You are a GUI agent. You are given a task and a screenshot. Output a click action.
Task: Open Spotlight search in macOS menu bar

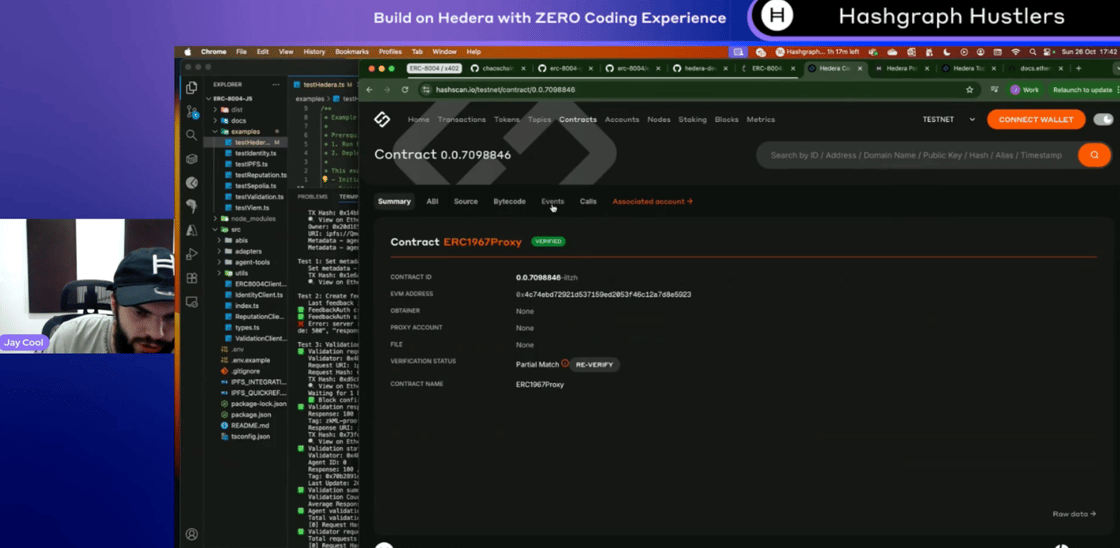[1032, 52]
